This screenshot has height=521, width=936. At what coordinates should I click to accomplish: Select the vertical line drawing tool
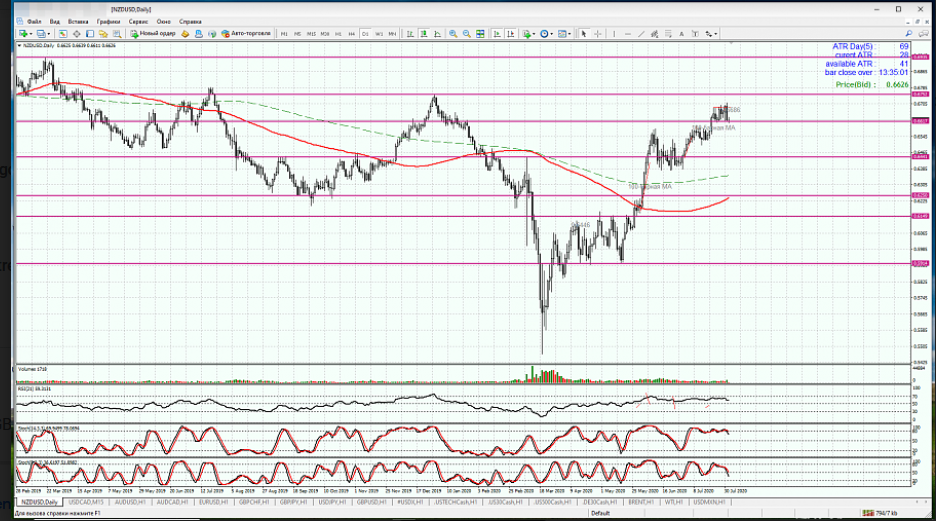pos(614,34)
